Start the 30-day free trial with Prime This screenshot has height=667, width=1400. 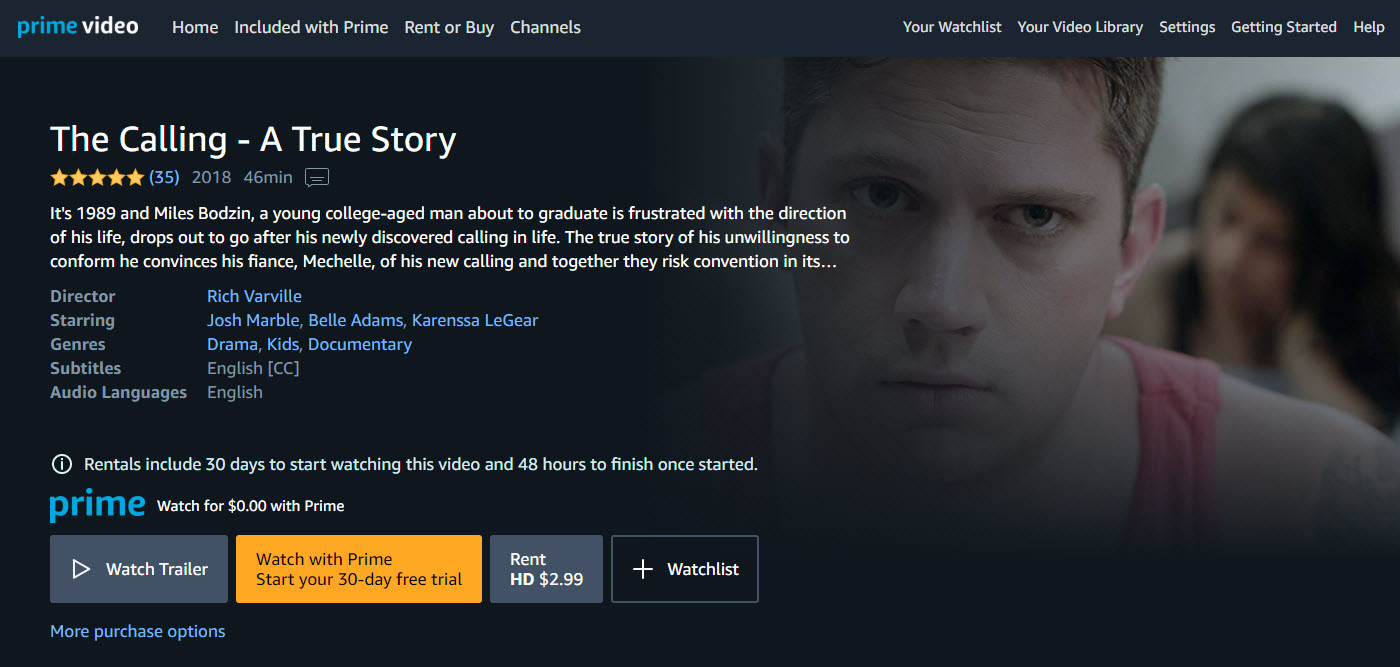(359, 569)
